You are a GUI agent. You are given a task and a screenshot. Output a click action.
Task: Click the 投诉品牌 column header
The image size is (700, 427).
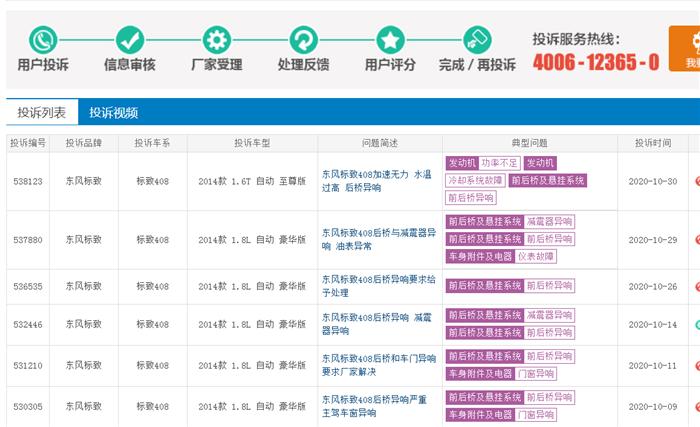pos(83,143)
